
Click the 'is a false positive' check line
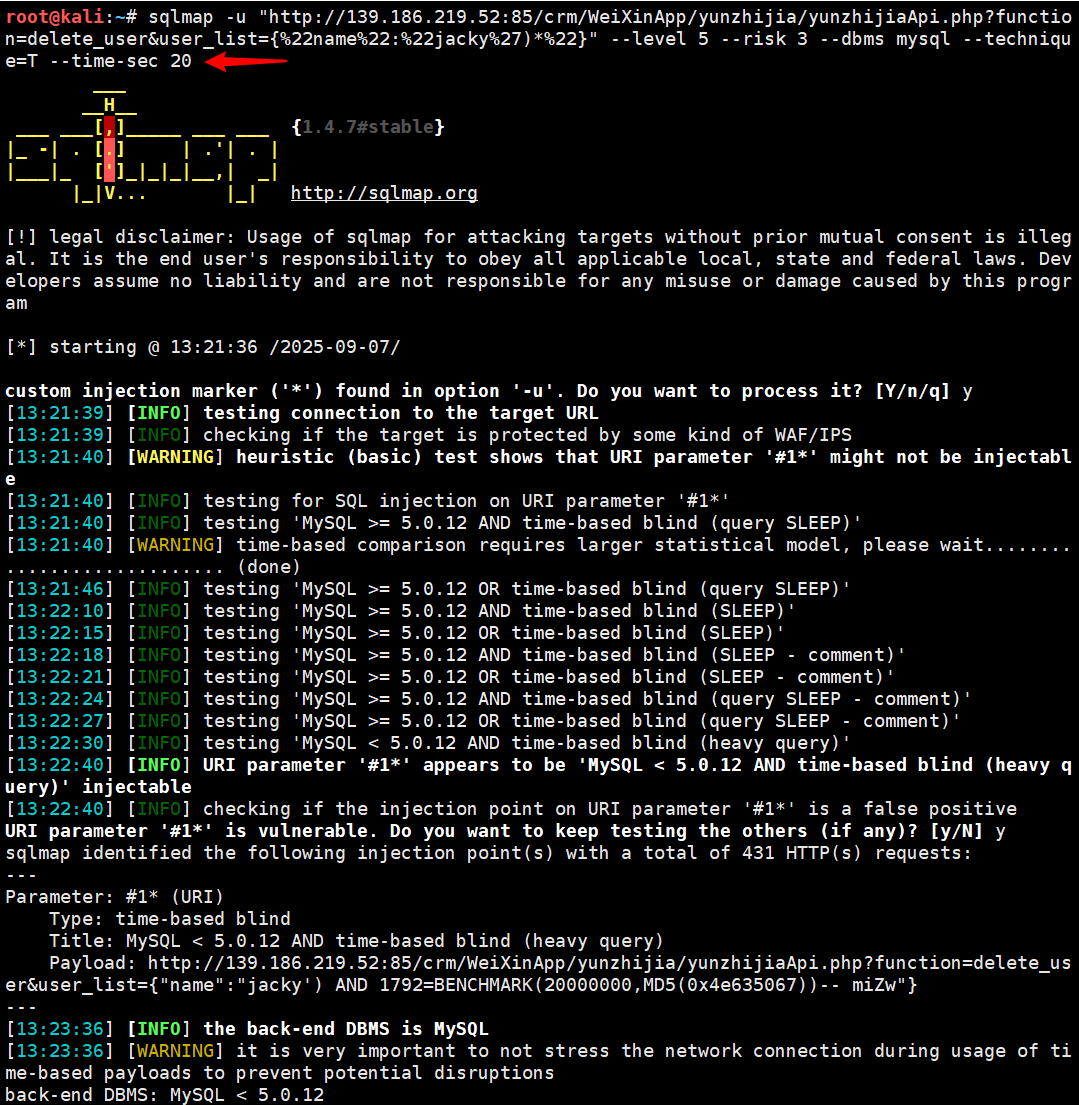(x=512, y=809)
